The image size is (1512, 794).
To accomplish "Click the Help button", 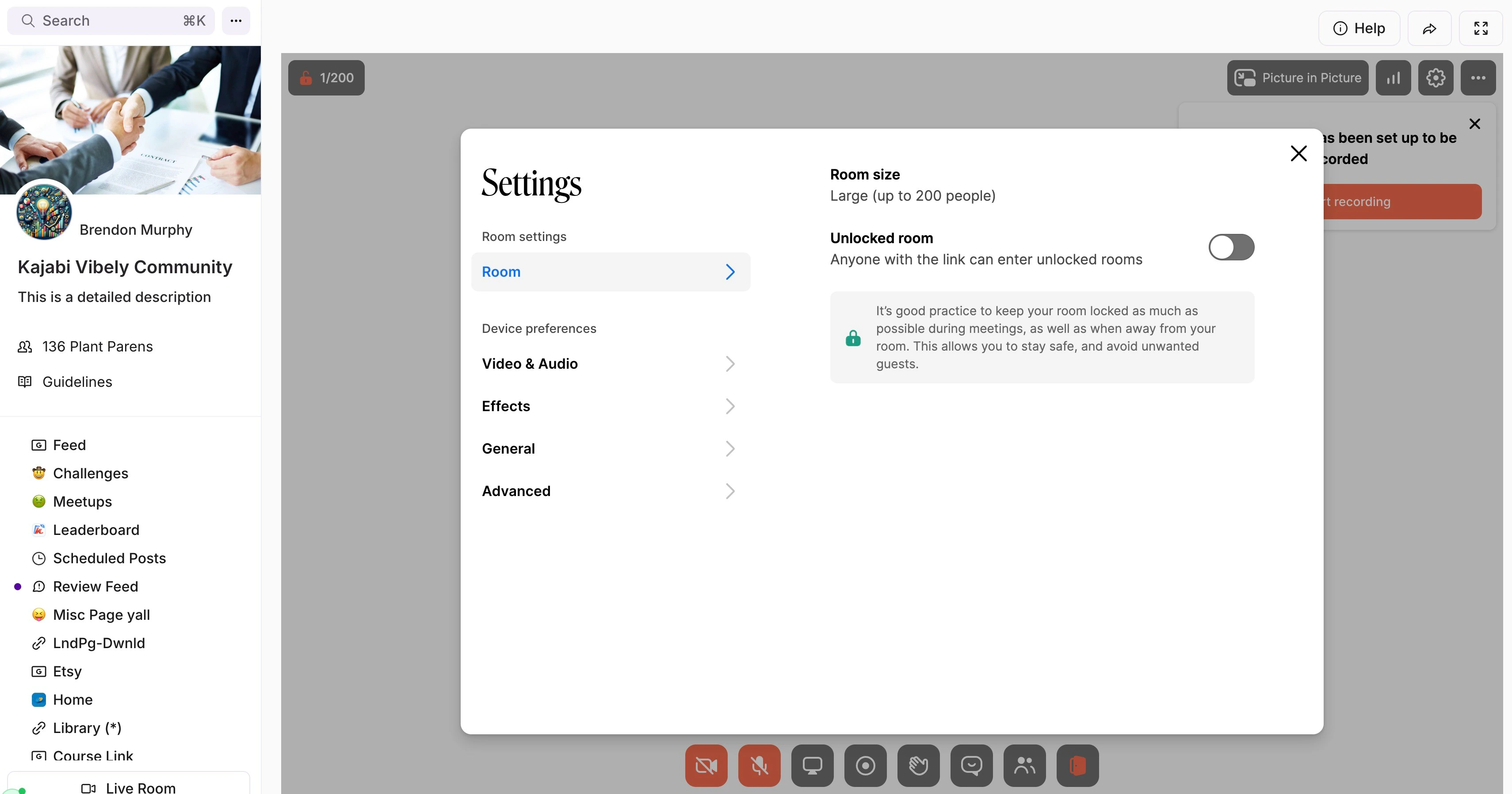I will [1359, 27].
